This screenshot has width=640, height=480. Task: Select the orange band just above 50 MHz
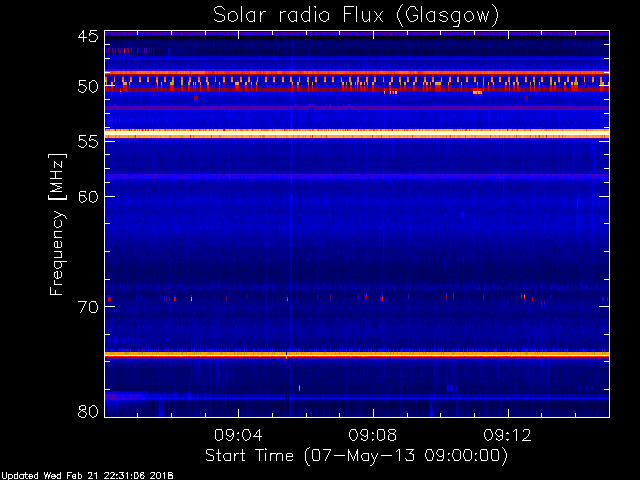click(356, 73)
